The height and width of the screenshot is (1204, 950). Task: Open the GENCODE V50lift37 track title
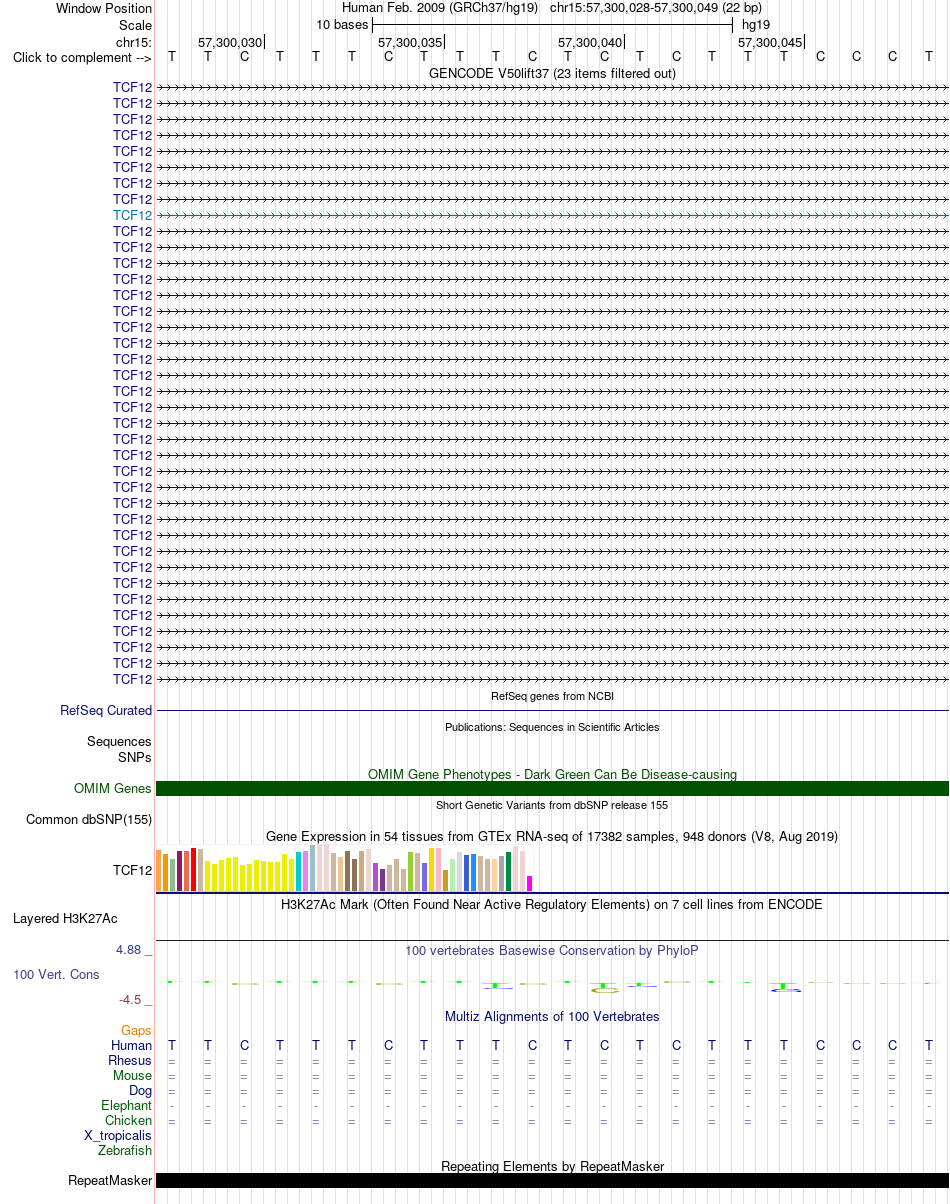point(552,73)
